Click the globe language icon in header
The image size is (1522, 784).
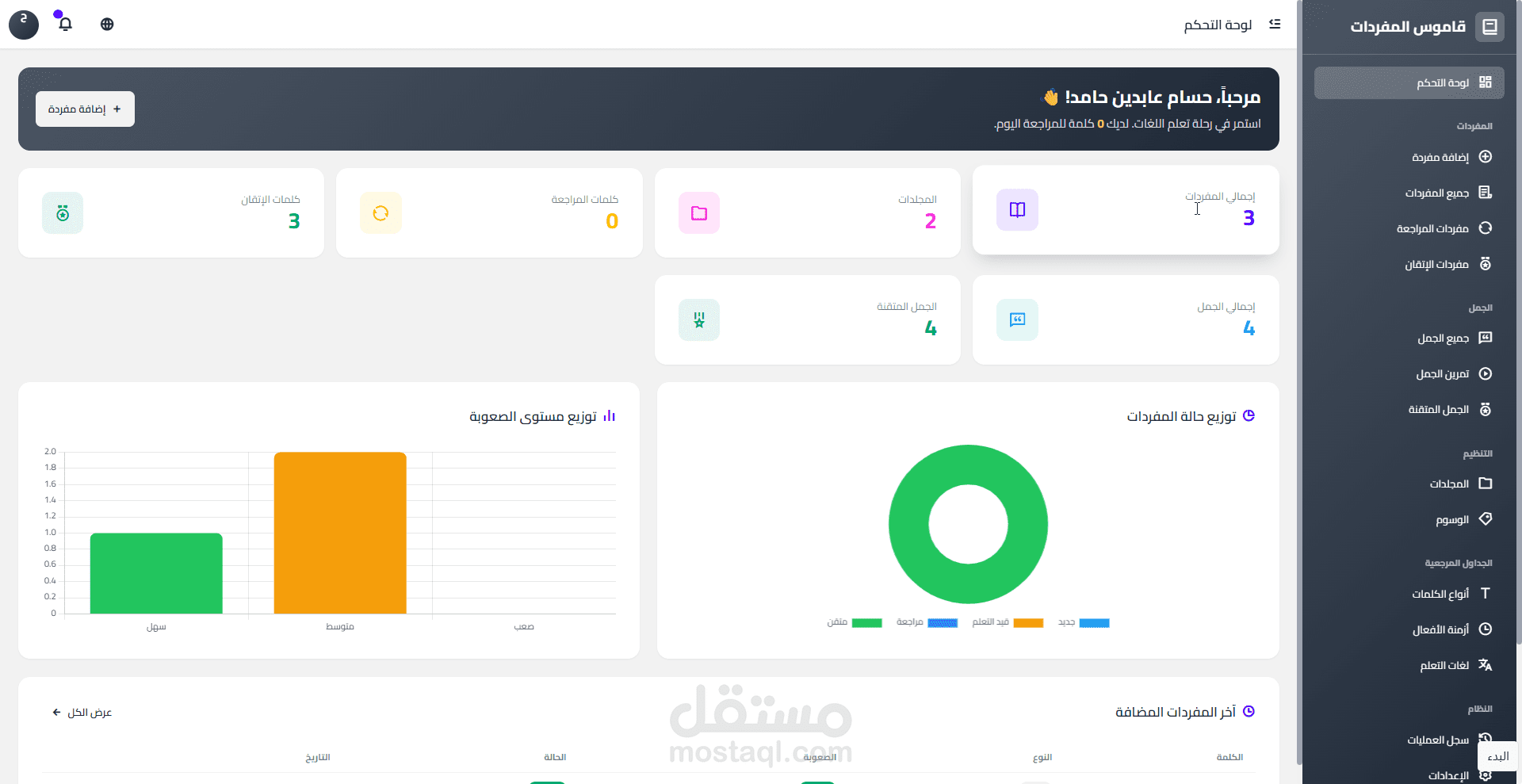point(106,25)
